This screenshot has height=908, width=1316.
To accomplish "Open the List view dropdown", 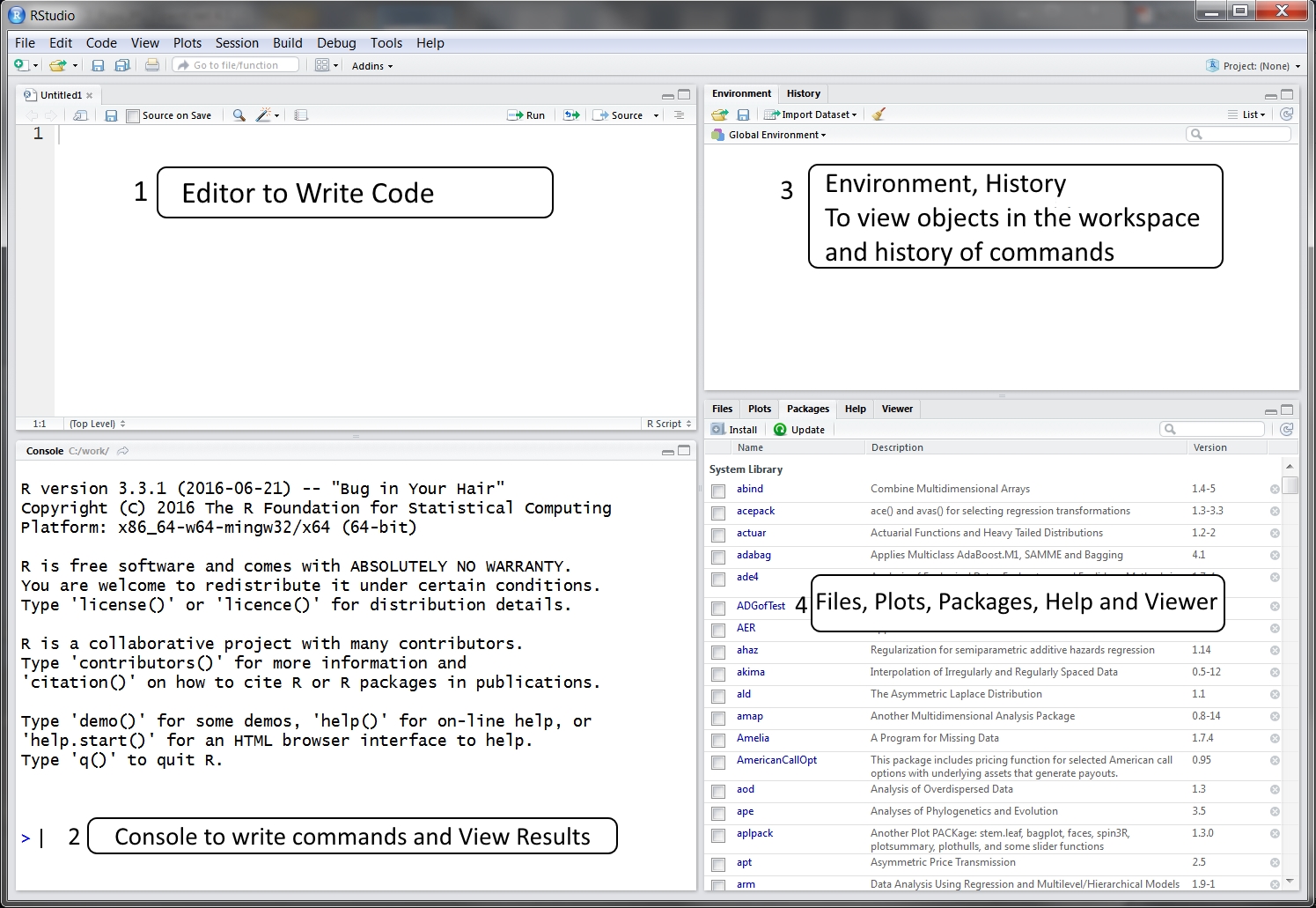I will [x=1246, y=114].
